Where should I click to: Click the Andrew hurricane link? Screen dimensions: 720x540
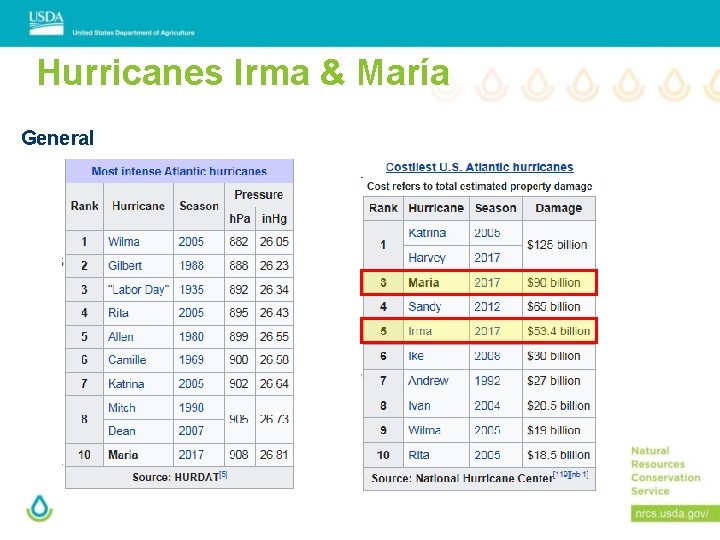(428, 381)
